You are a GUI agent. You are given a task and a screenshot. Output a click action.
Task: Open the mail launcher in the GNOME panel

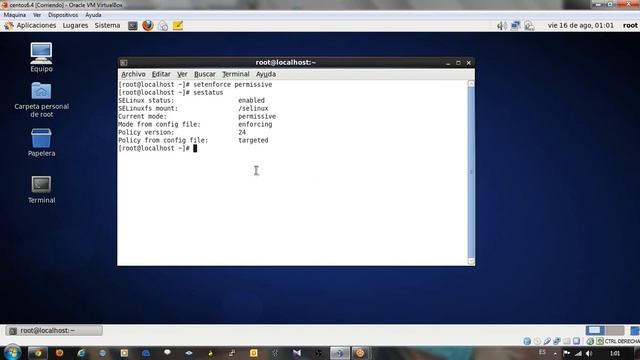pos(163,26)
